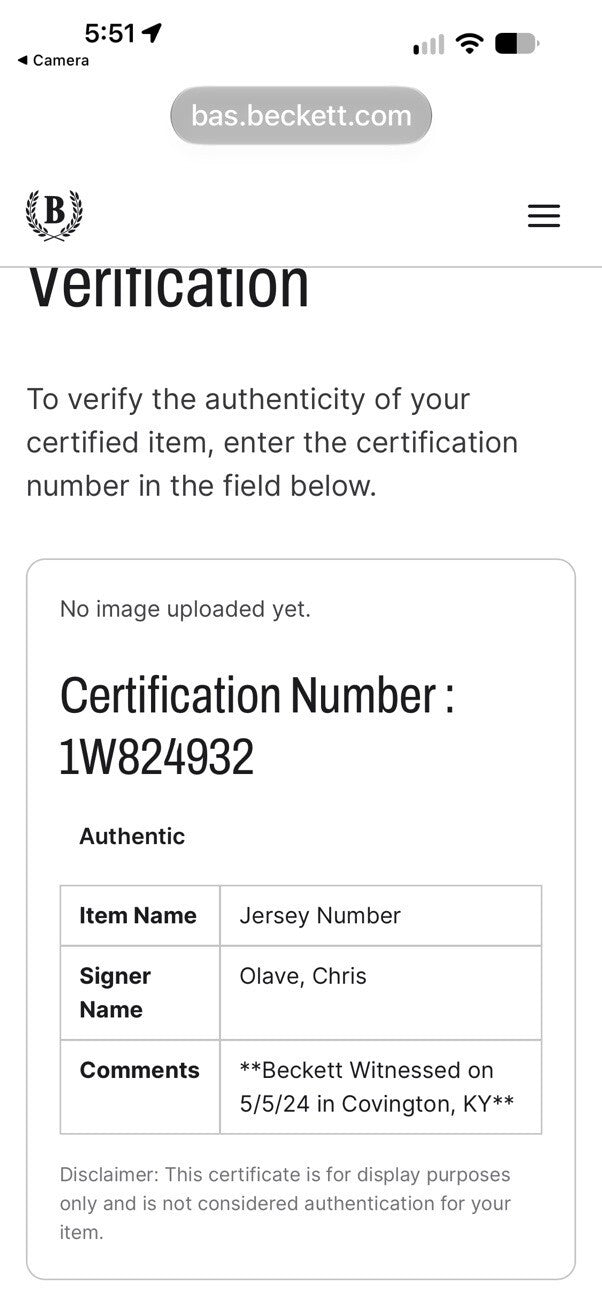Tap the certification number 1W824932

[157, 757]
